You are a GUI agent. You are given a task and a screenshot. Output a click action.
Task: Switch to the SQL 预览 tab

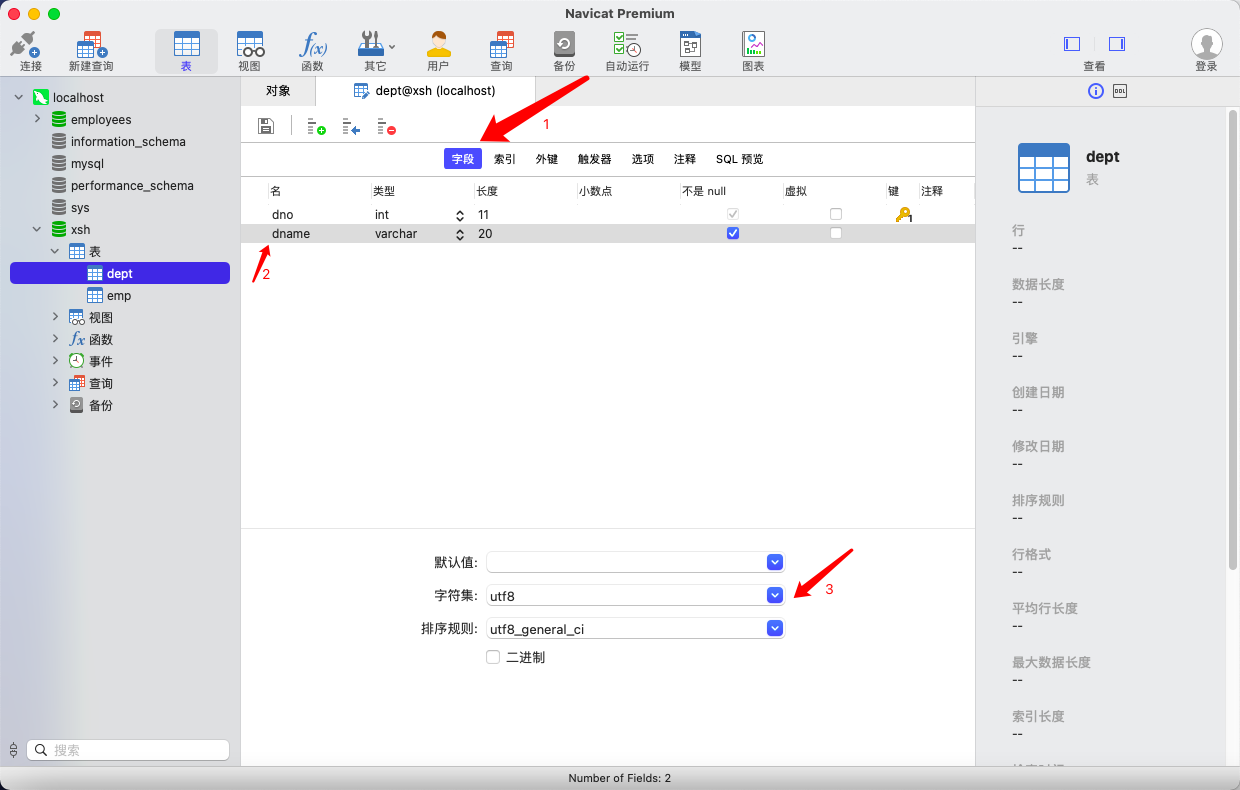[x=739, y=159]
